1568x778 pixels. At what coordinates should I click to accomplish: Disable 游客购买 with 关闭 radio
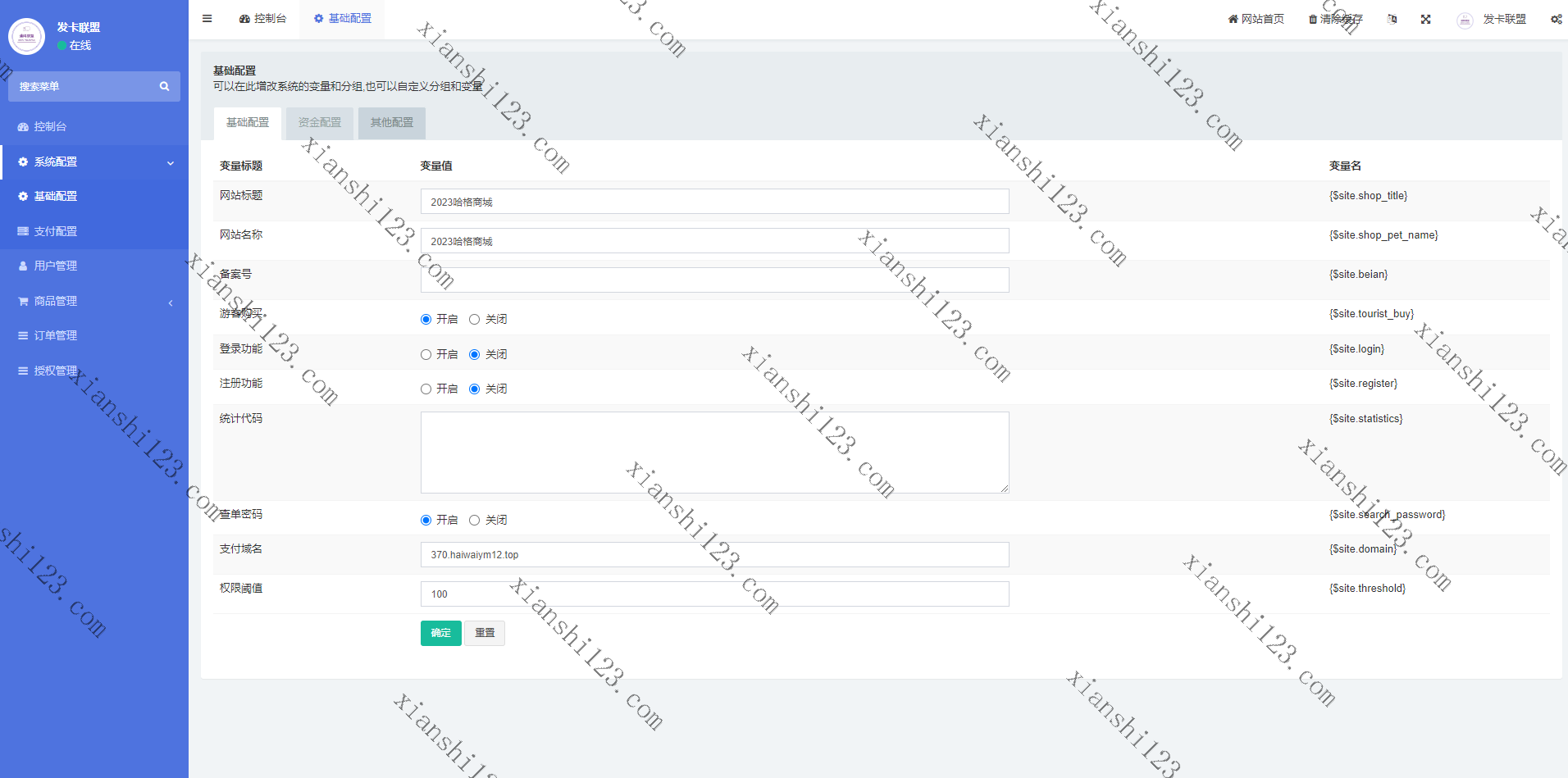(474, 319)
